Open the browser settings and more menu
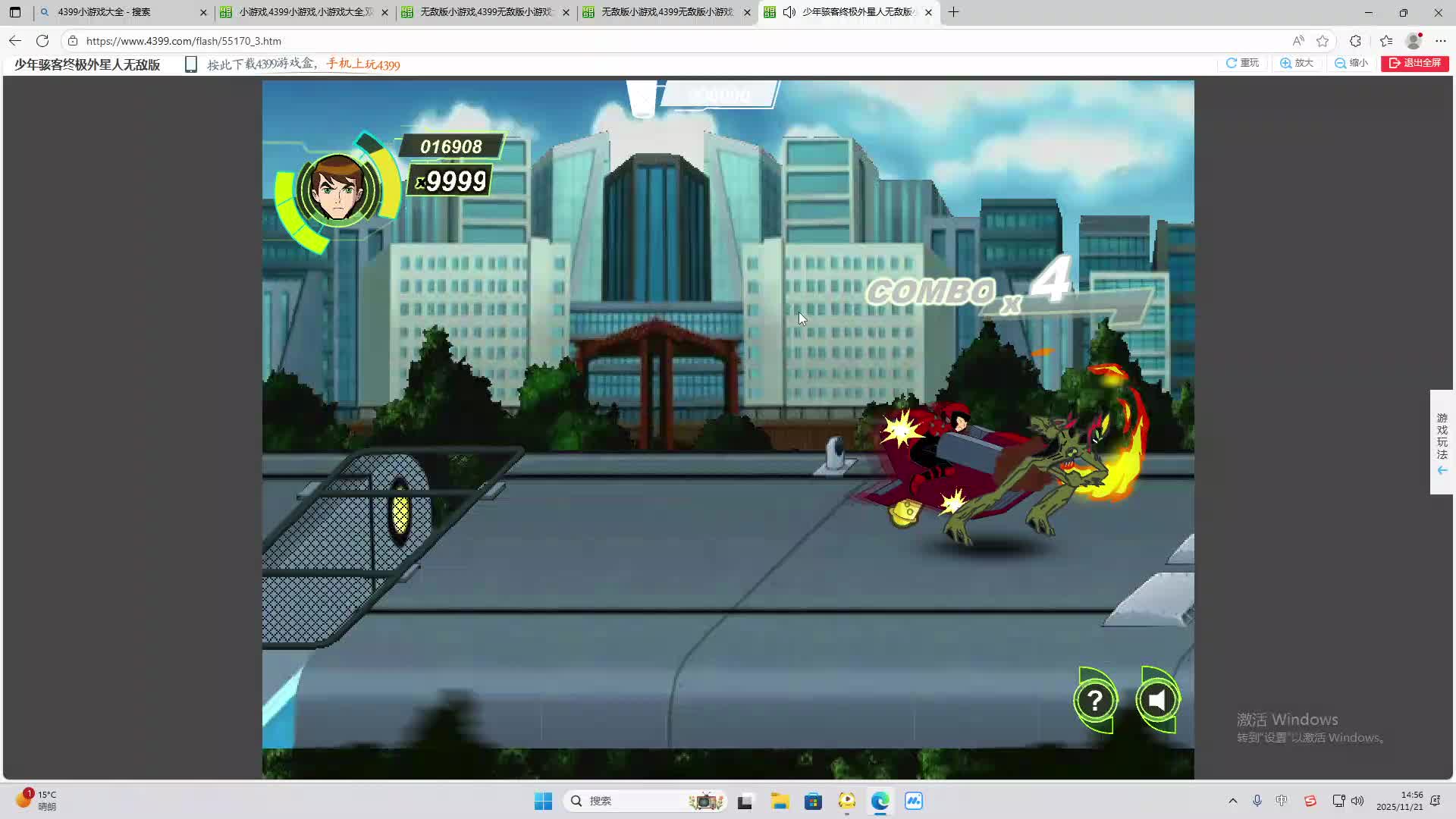The height and width of the screenshot is (819, 1456). click(1441, 41)
